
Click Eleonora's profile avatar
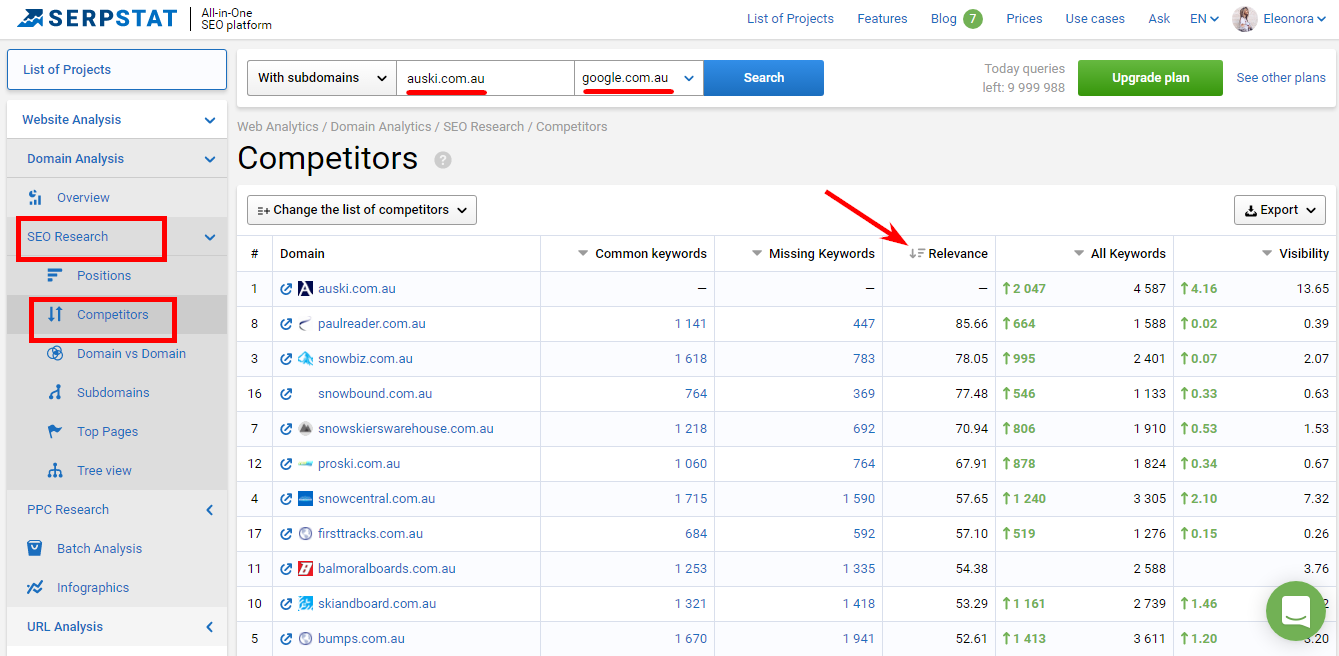1245,19
